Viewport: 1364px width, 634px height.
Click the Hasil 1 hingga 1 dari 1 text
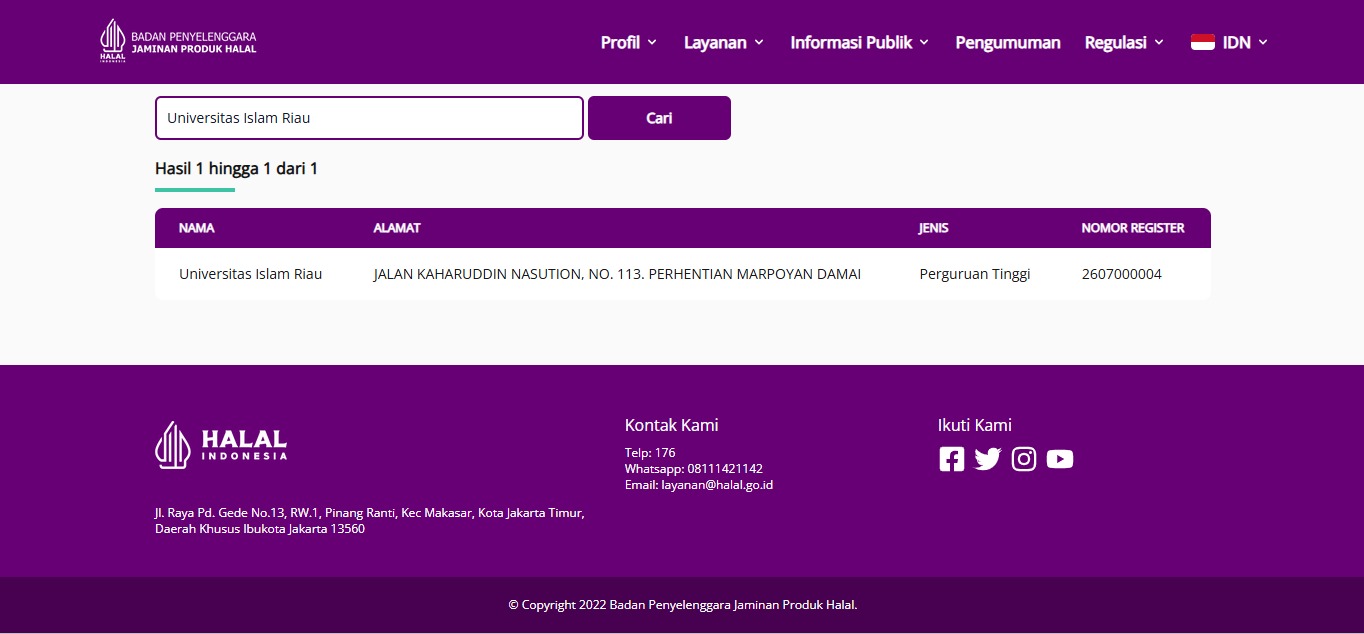[236, 168]
